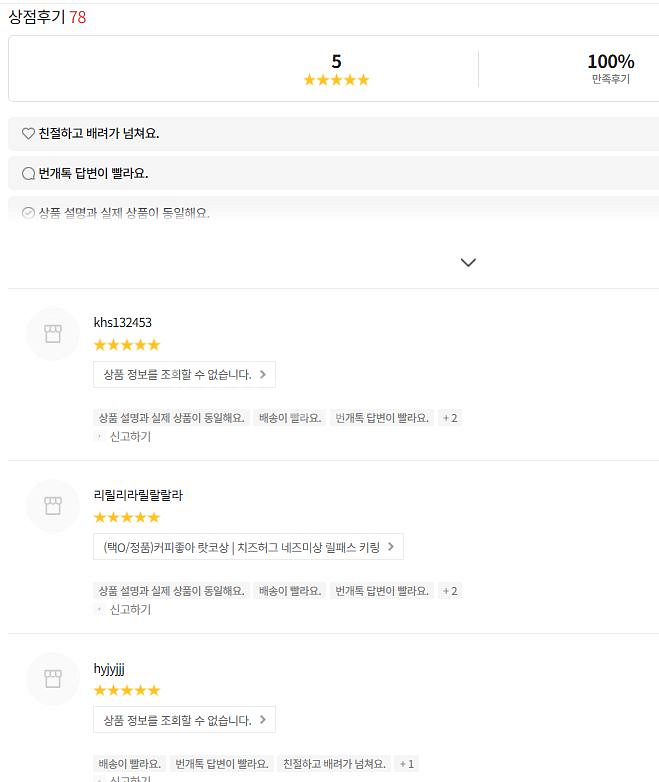Click 리릴리라릴랄랄라's shop avatar icon

pos(53,507)
